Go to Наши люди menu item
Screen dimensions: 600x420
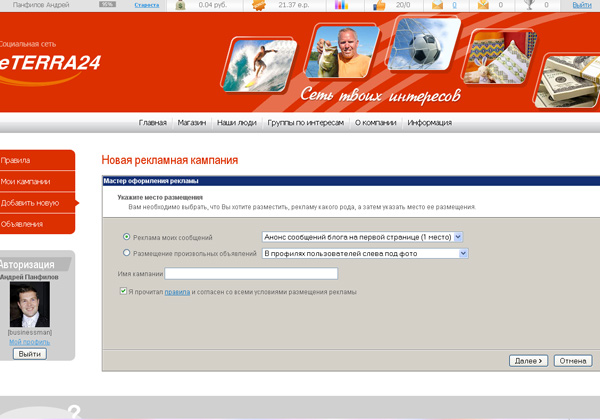tap(236, 123)
